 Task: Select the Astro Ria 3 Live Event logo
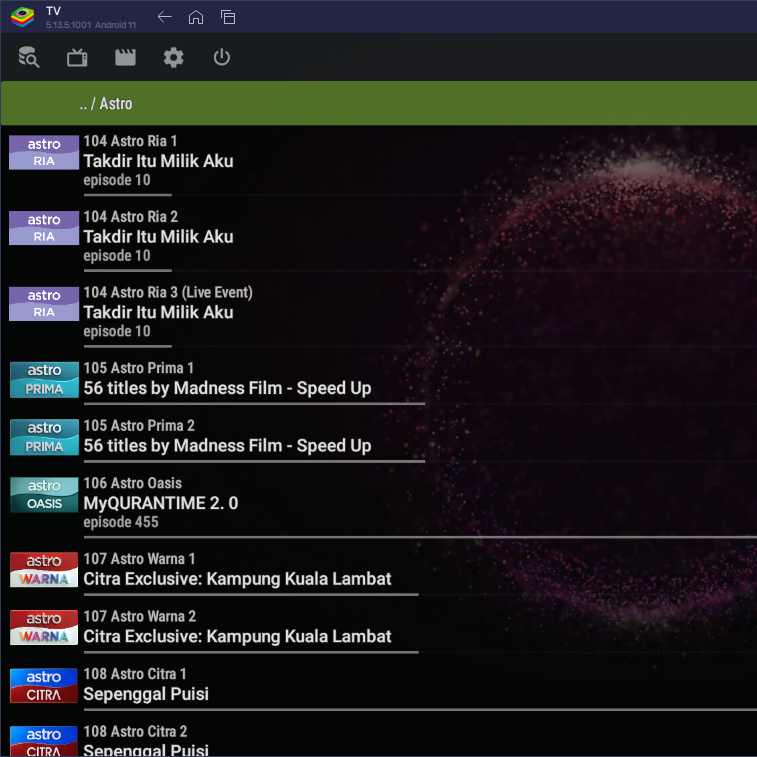pyautogui.click(x=44, y=304)
